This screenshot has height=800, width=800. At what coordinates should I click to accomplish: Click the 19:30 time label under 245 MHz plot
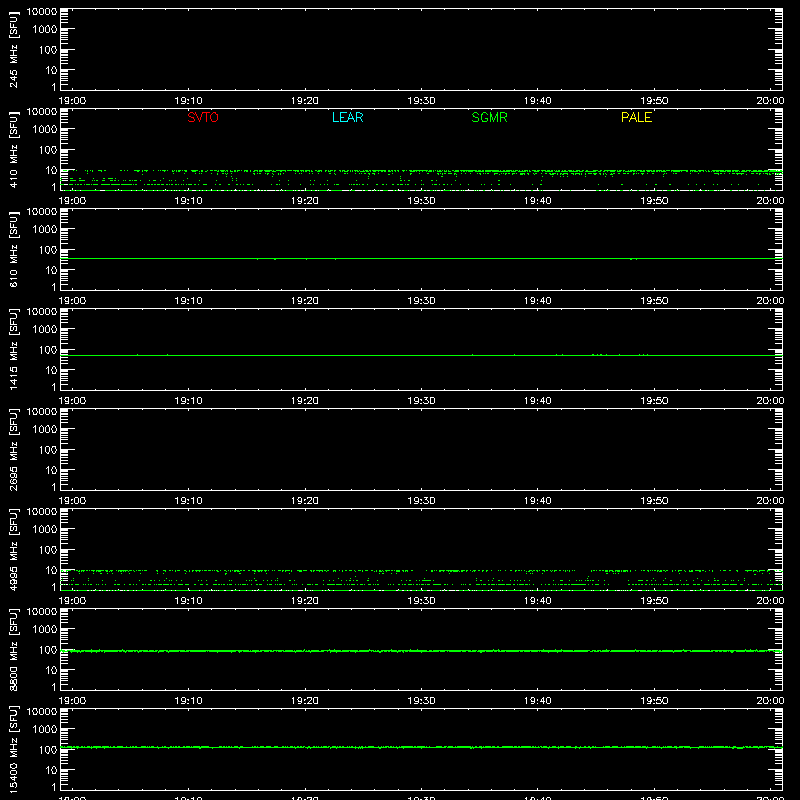pyautogui.click(x=421, y=101)
